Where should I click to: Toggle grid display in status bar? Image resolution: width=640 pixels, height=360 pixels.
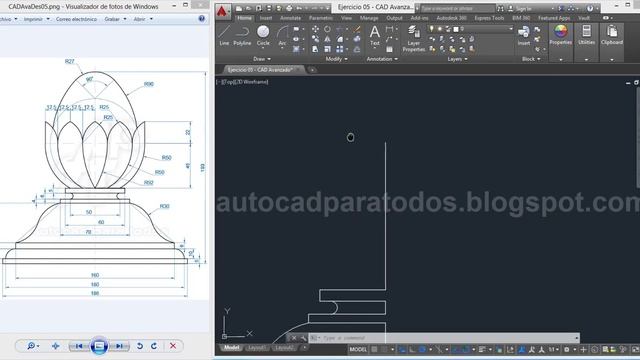[374, 349]
